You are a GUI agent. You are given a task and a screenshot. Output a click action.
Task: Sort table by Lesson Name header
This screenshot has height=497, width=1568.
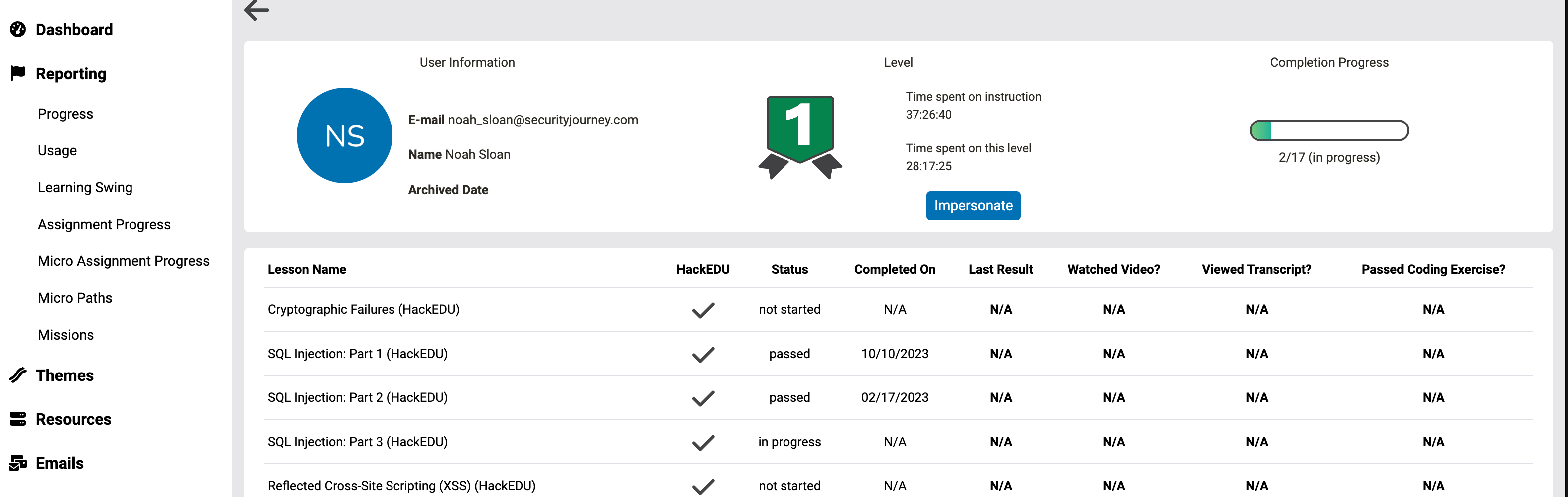tap(307, 269)
